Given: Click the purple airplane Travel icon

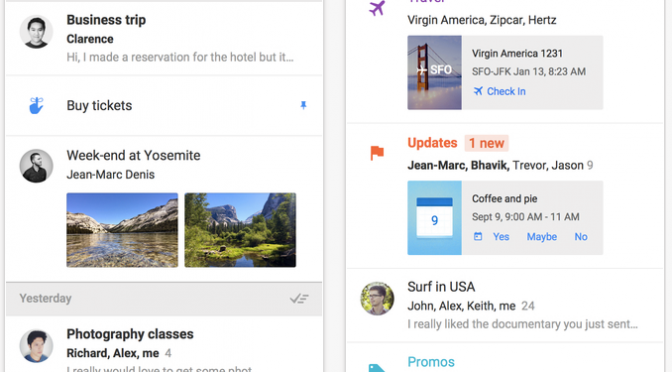Looking at the screenshot, I should 377,8.
